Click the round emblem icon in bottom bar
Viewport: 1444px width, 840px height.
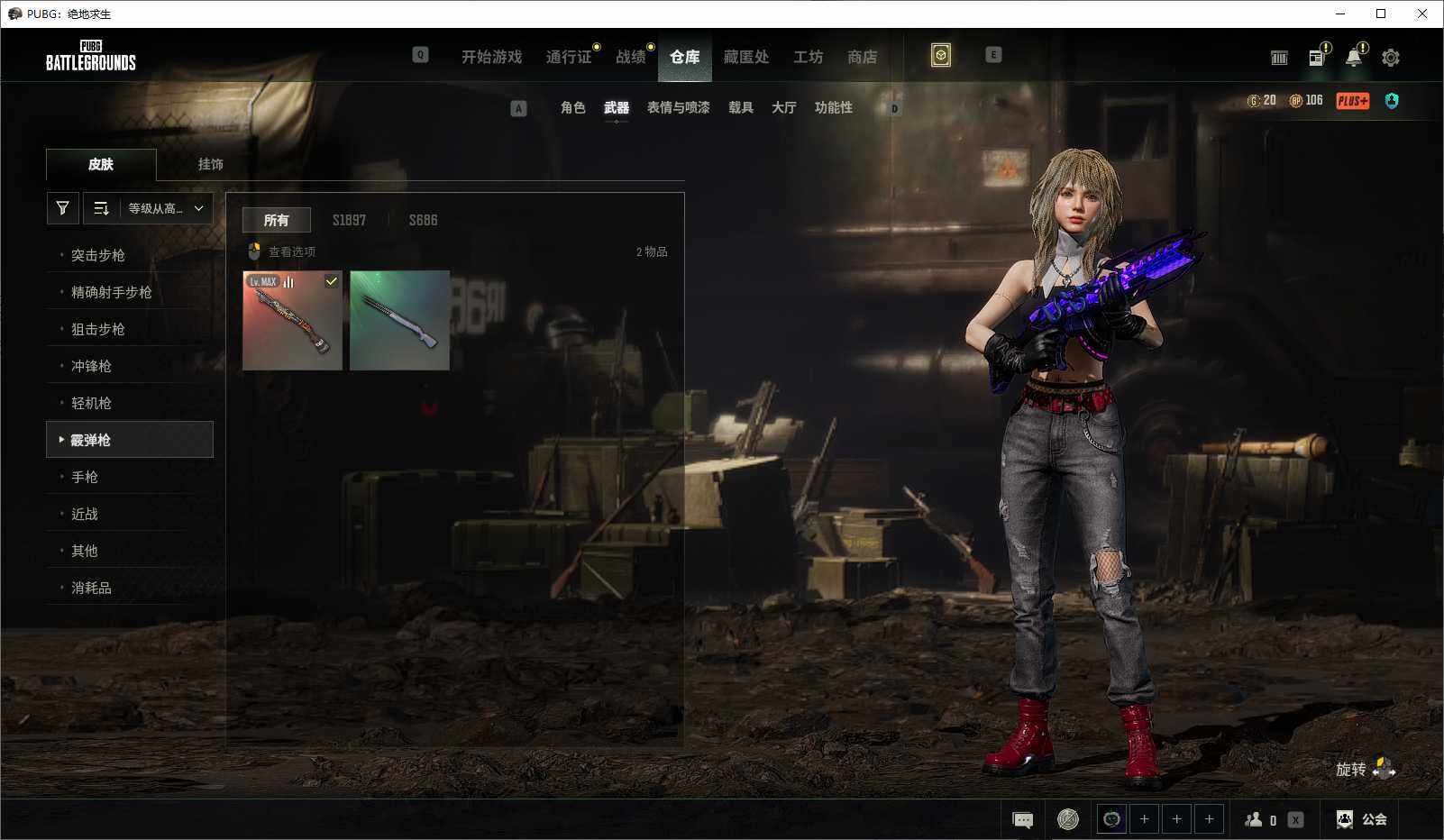(x=1067, y=819)
